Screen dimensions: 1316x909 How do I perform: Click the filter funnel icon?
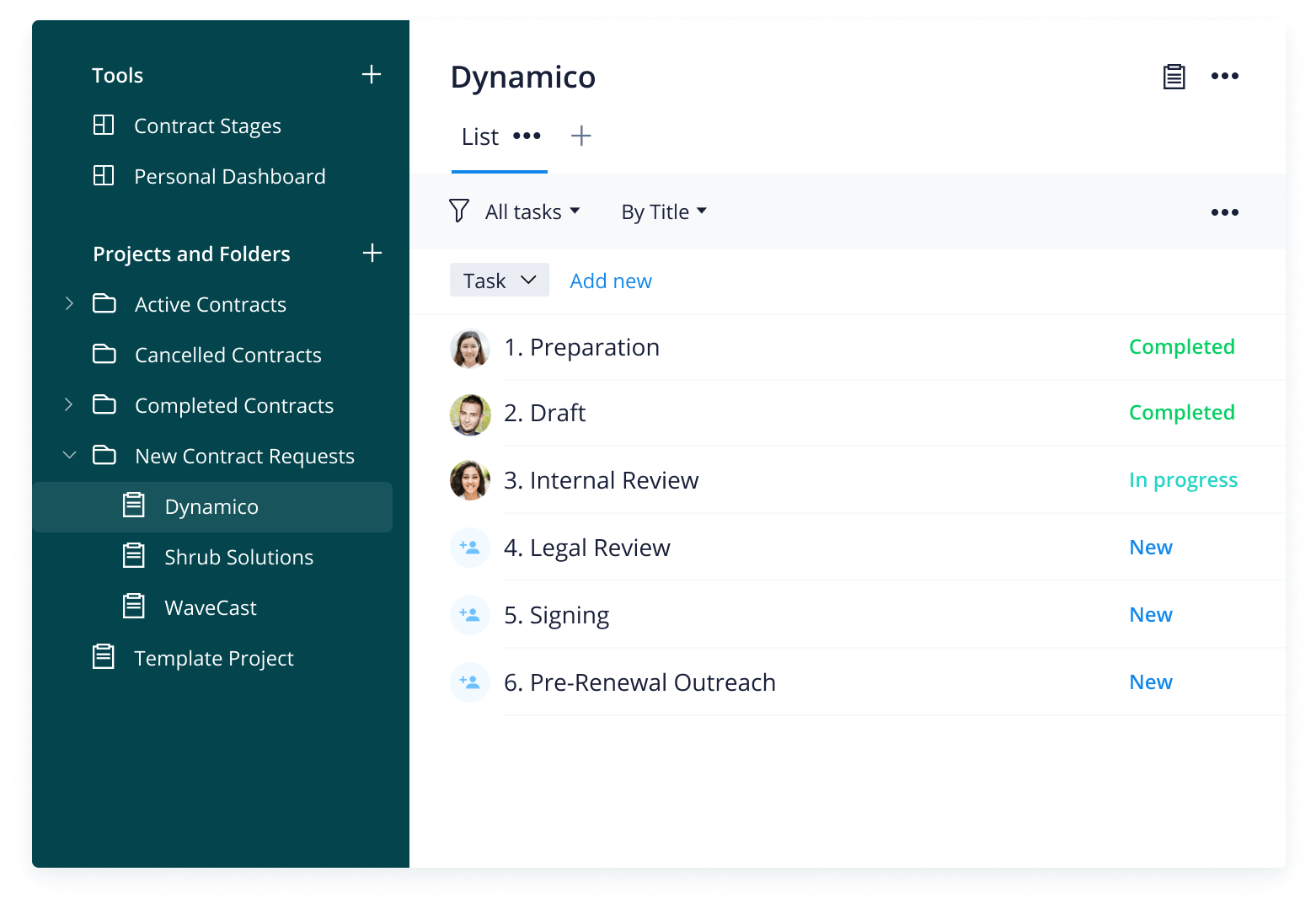(x=459, y=211)
